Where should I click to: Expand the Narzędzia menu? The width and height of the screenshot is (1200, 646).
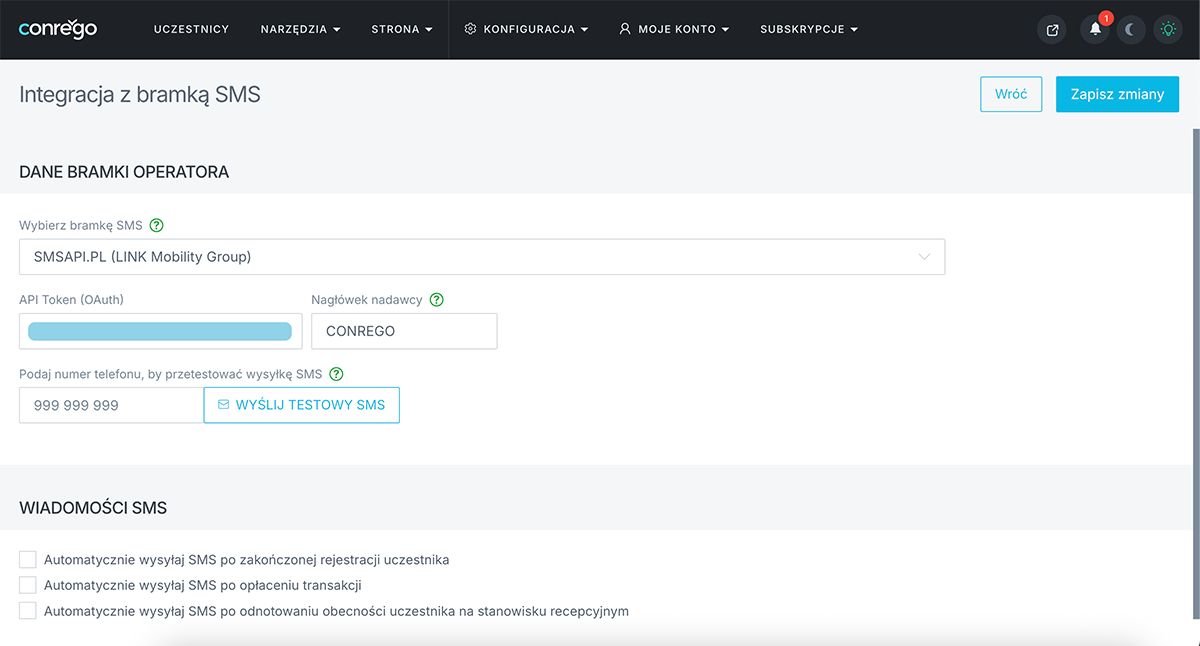[x=300, y=30]
